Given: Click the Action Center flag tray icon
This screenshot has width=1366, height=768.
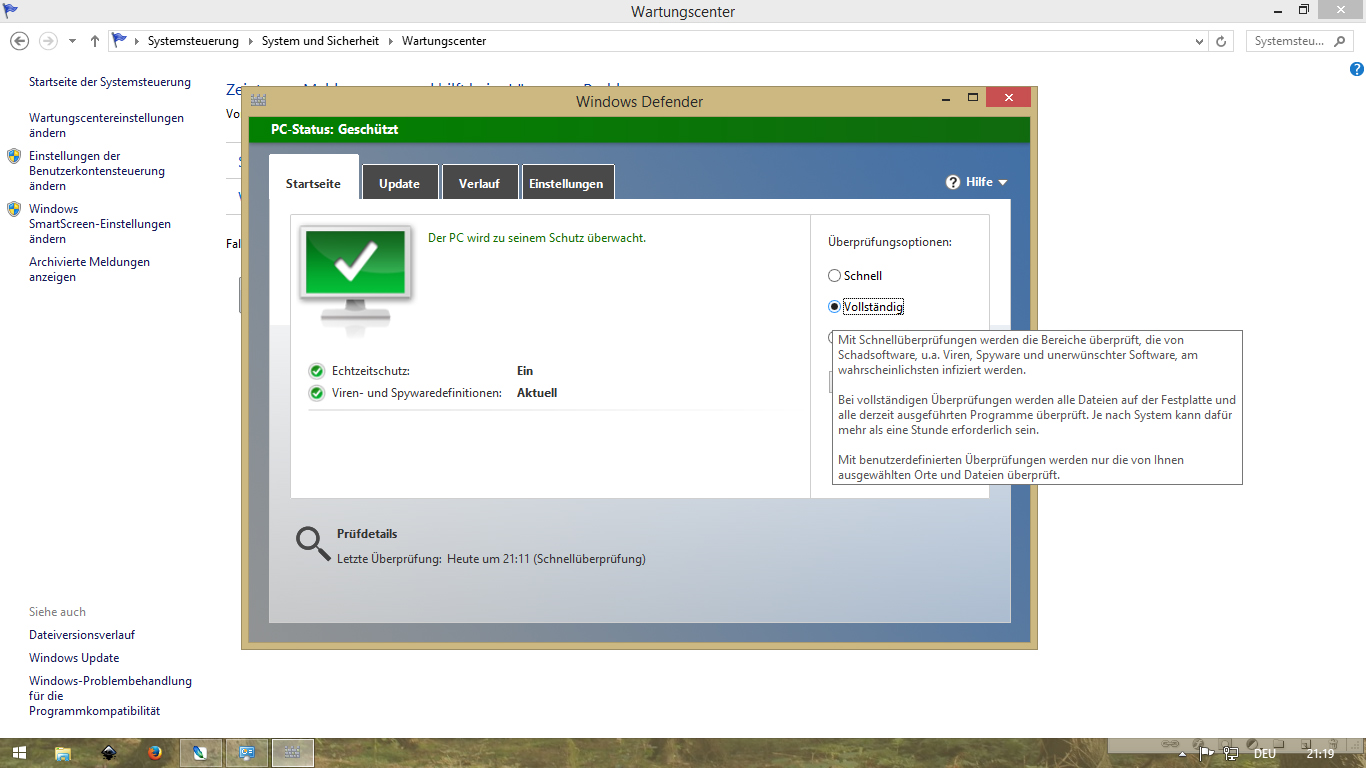Looking at the screenshot, I should pos(1207,754).
